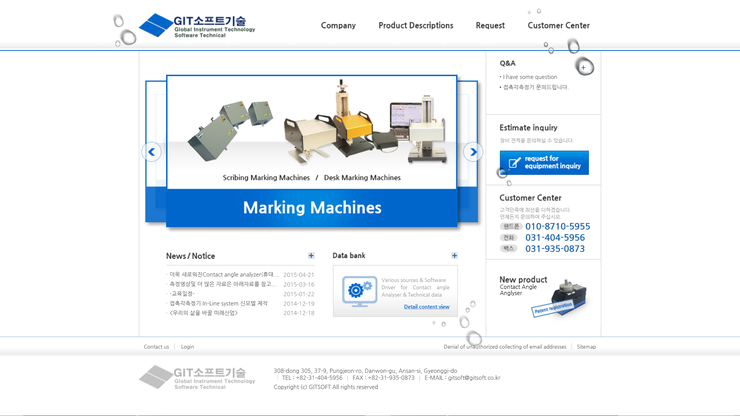Viewport: 740px width, 416px height.
Task: Open the Contact us footer link
Action: (156, 347)
